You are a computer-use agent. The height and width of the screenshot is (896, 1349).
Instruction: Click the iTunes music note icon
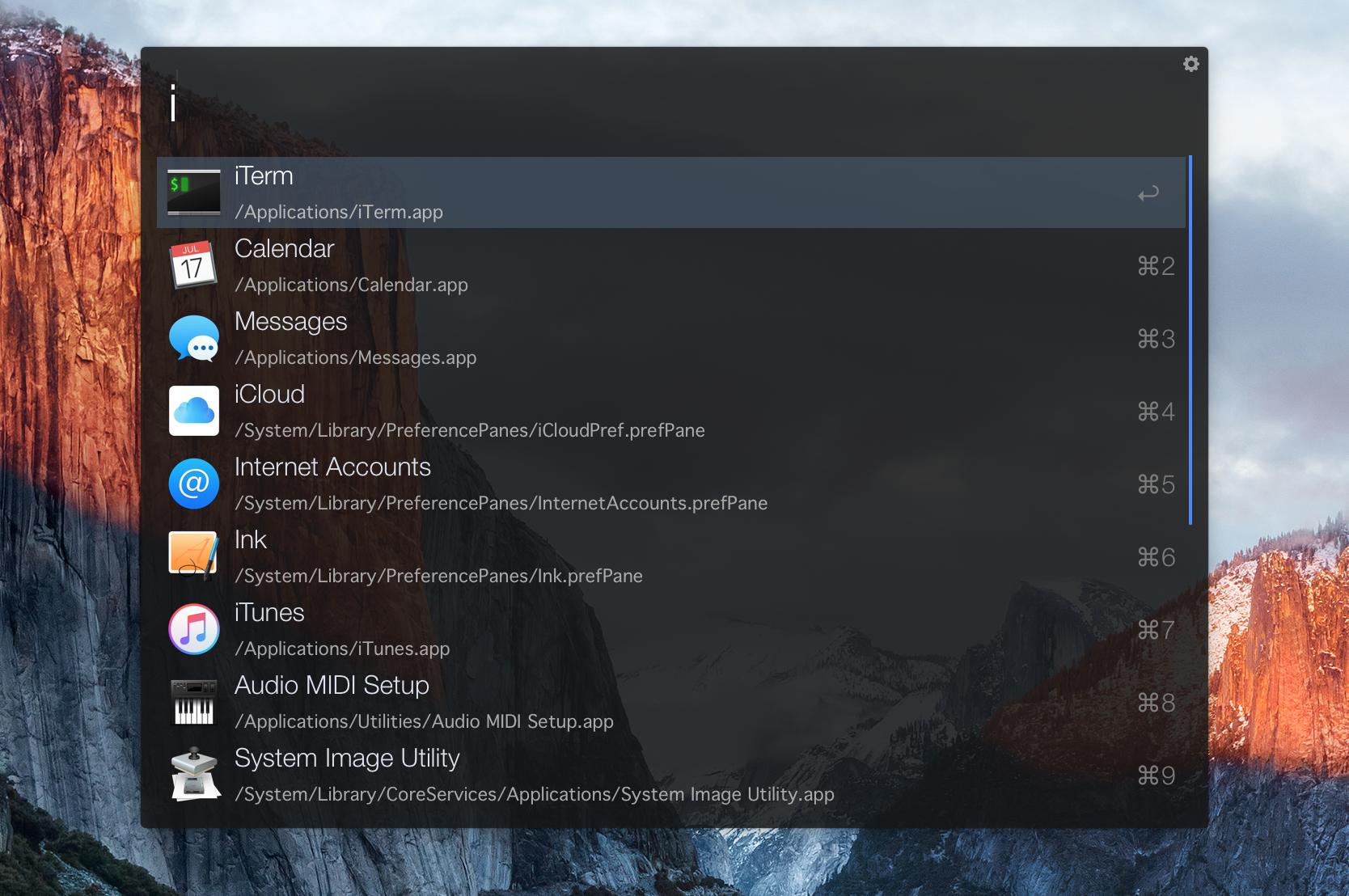[194, 629]
